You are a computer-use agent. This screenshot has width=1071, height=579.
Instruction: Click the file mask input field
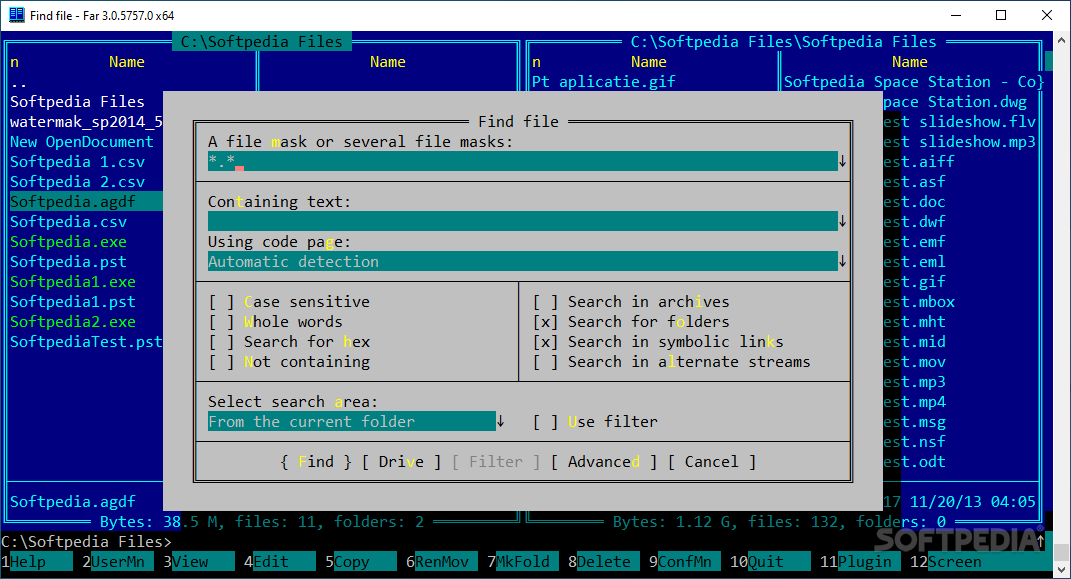click(x=523, y=161)
